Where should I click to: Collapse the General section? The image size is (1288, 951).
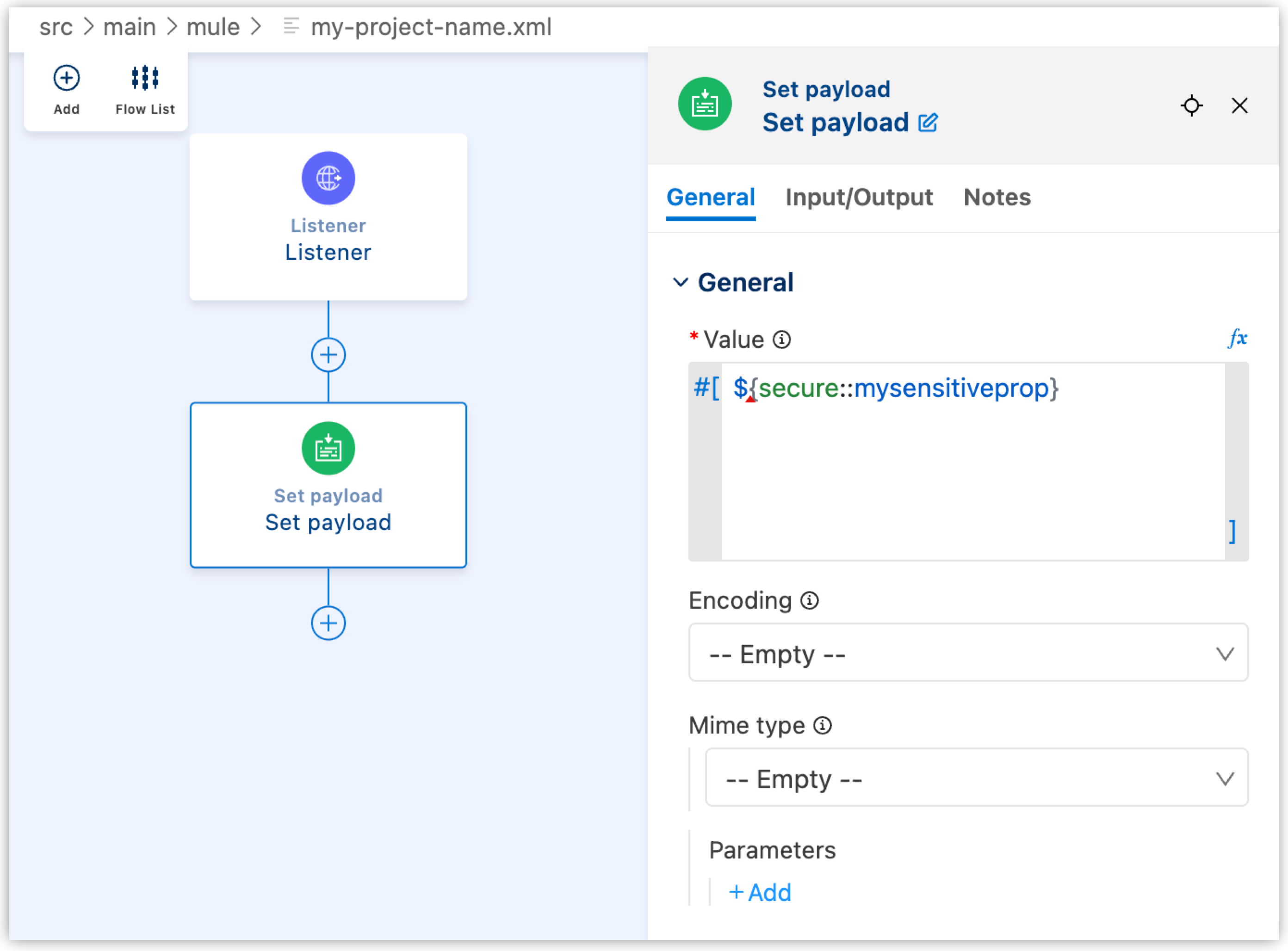(681, 282)
